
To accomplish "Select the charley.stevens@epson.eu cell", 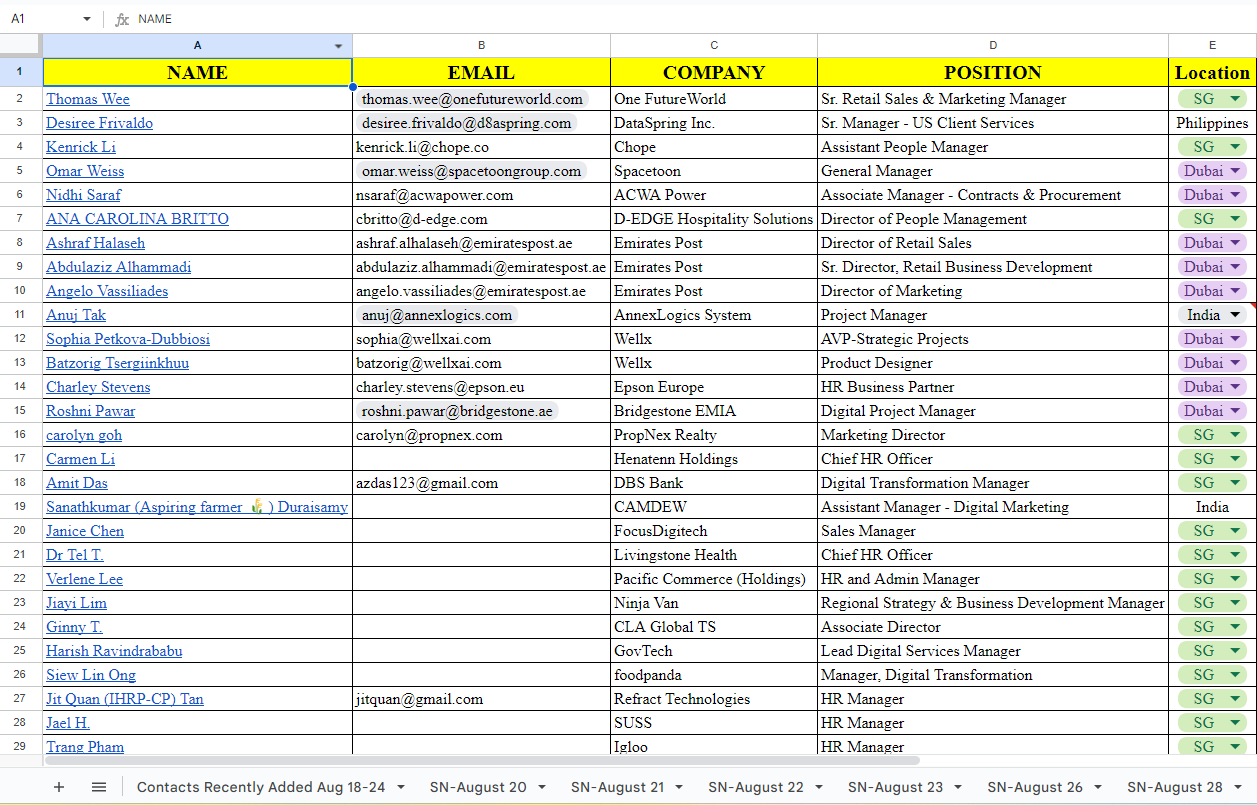I will click(481, 387).
